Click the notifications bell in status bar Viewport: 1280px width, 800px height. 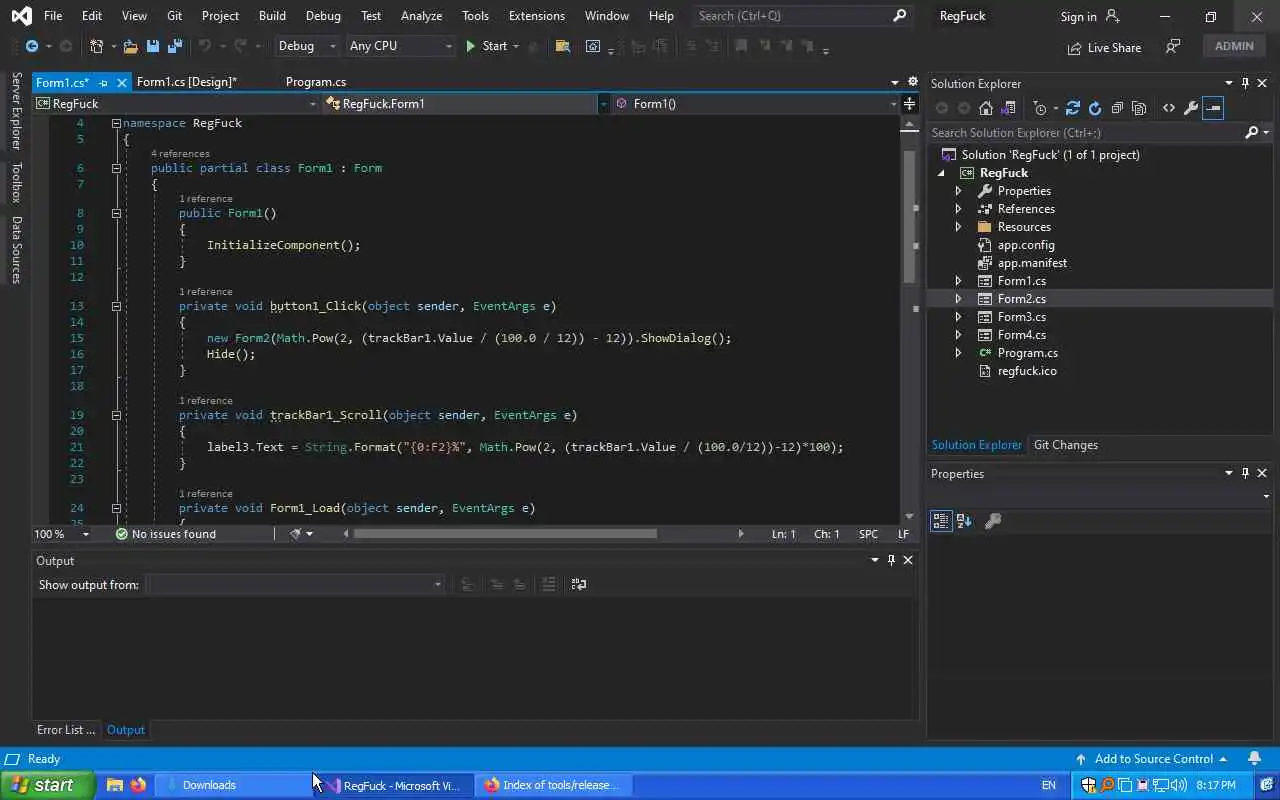[x=1254, y=759]
